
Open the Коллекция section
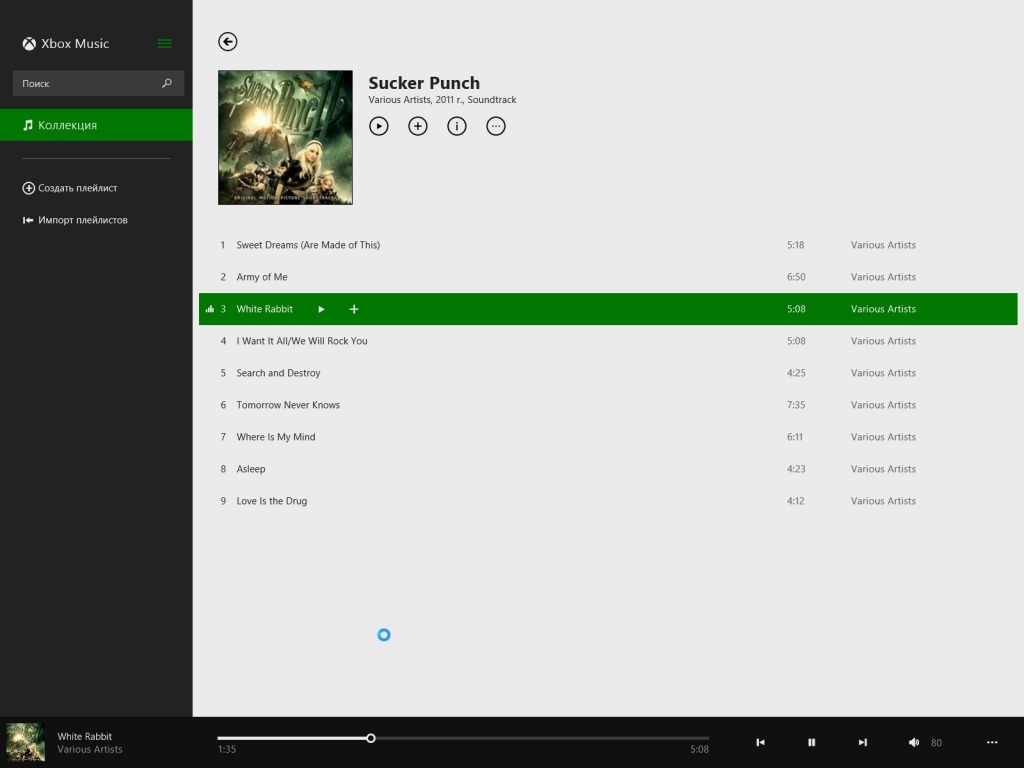(x=96, y=125)
